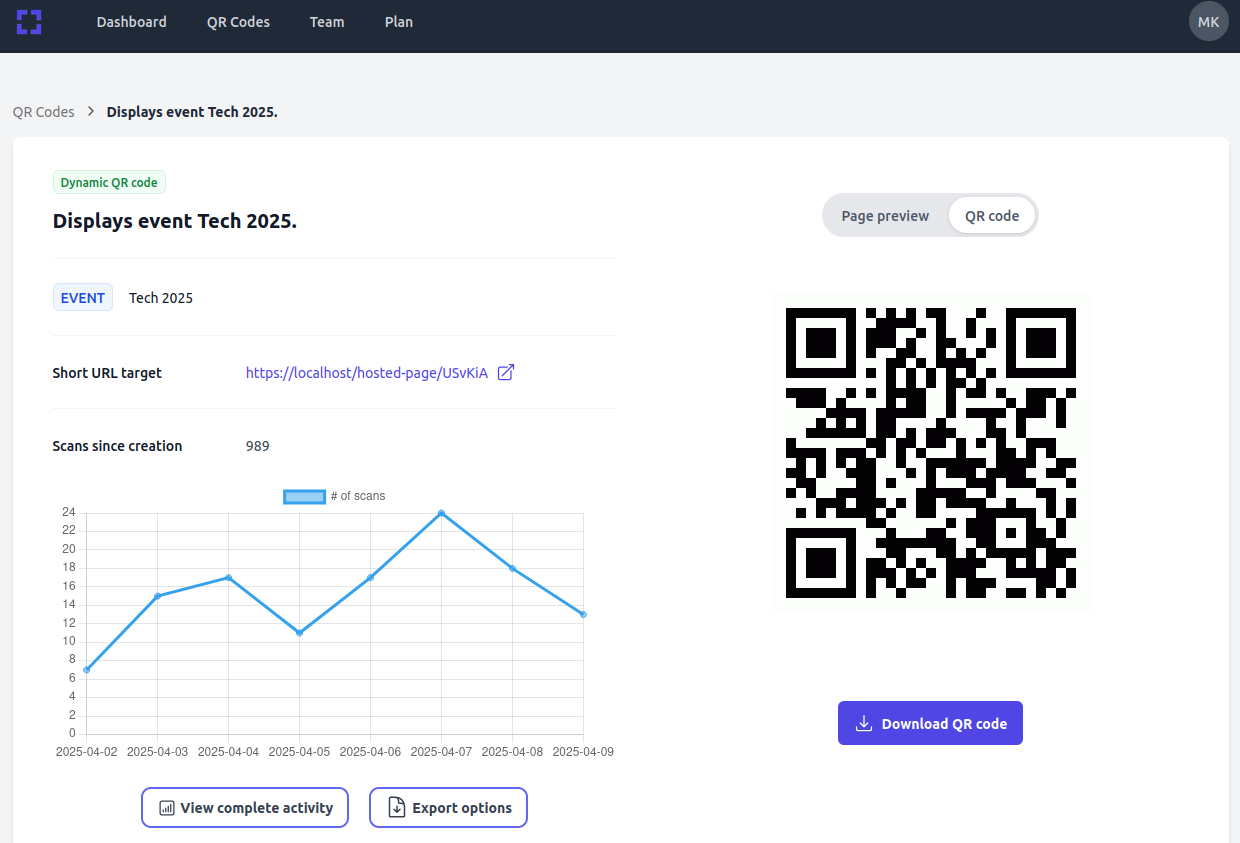
Task: Click the 'Displays event Tech 2025.' breadcrumb text
Action: pos(192,112)
